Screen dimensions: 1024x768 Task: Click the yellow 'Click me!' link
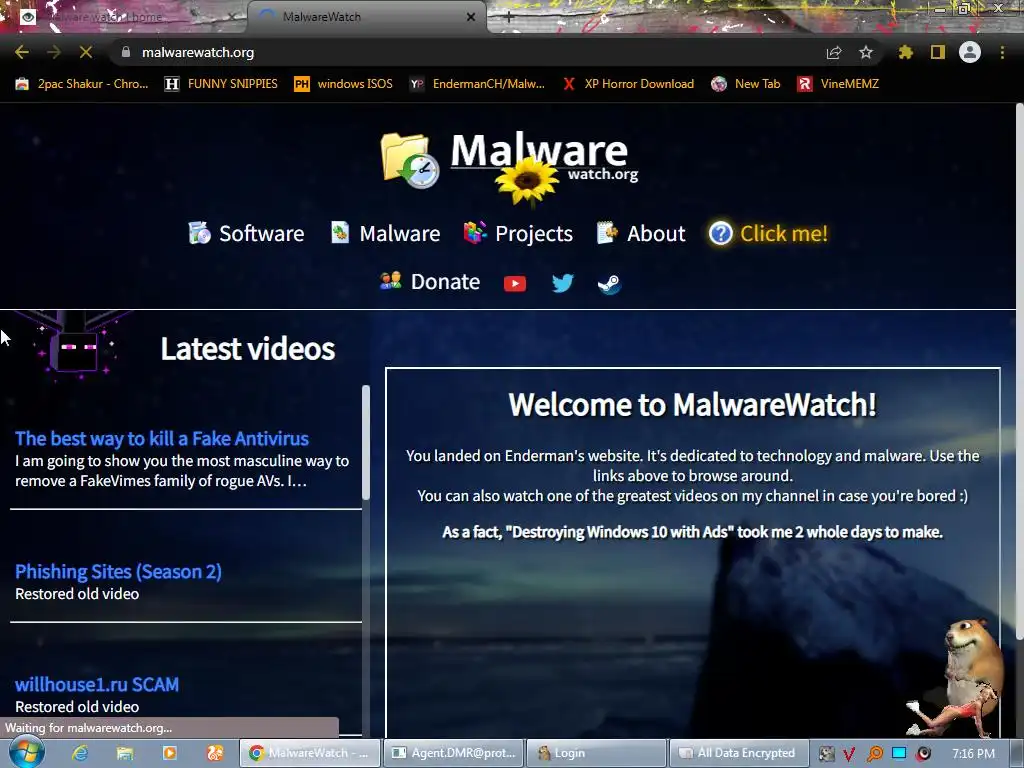click(769, 233)
